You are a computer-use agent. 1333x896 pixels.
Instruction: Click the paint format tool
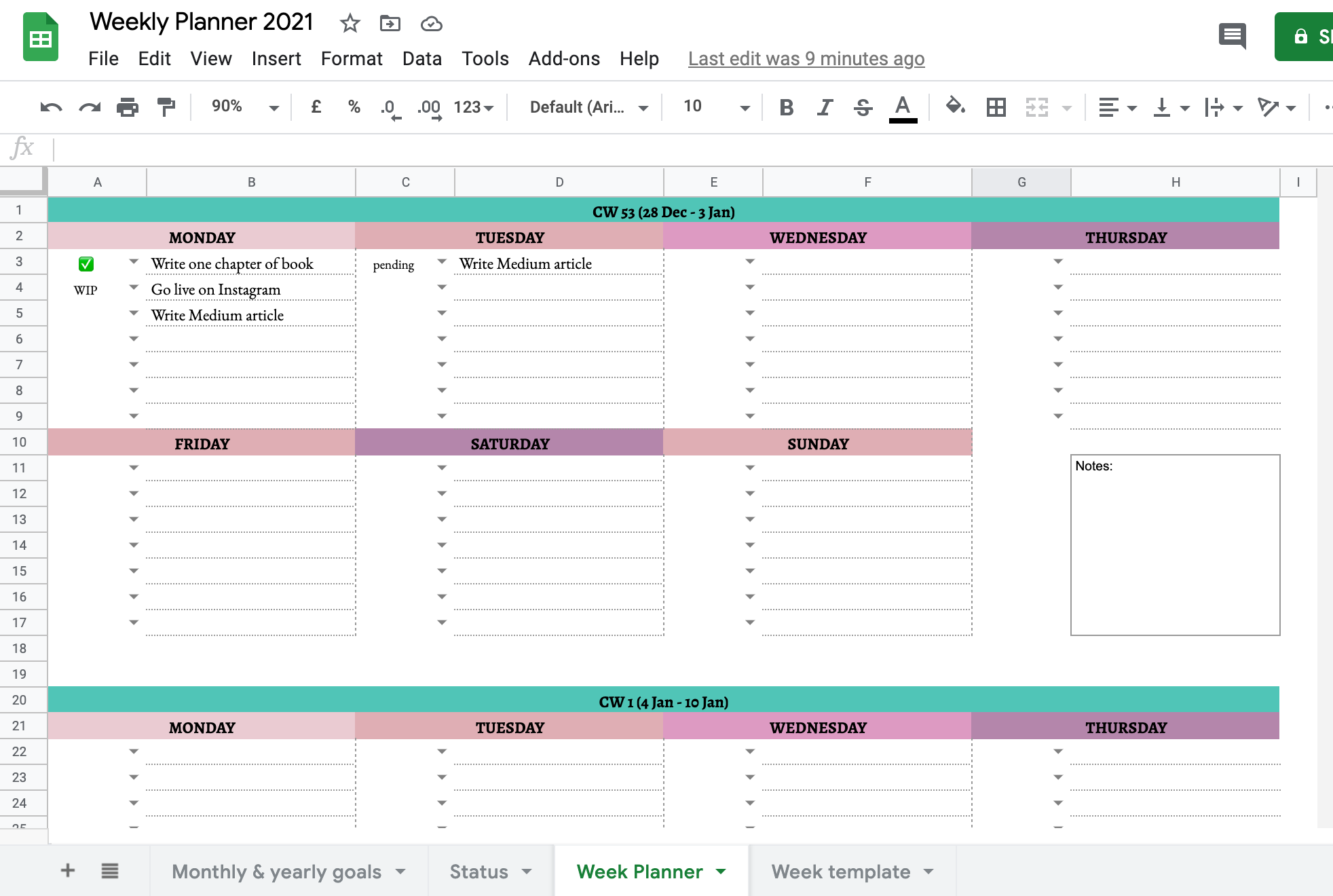point(166,107)
